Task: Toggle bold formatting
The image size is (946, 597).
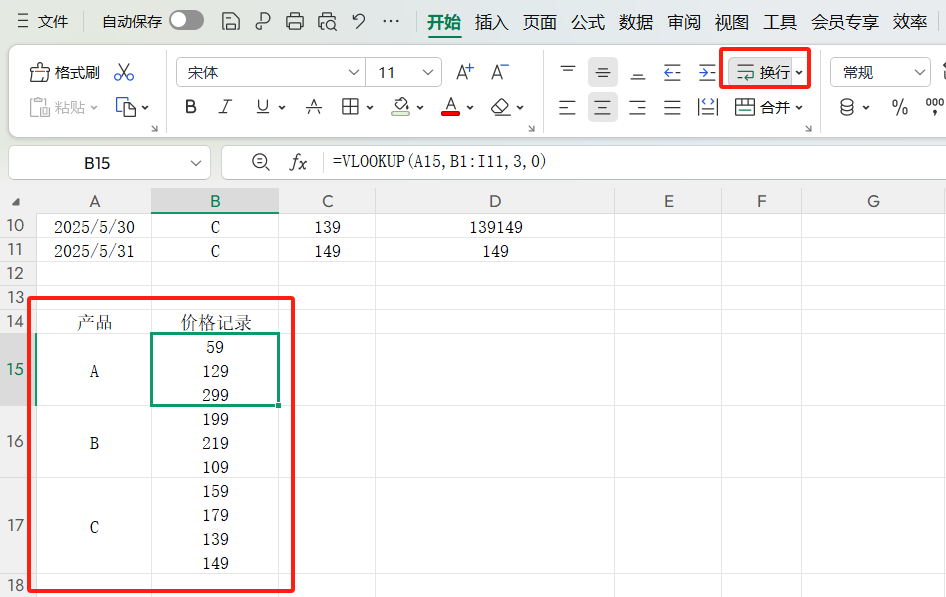Action: [x=190, y=107]
